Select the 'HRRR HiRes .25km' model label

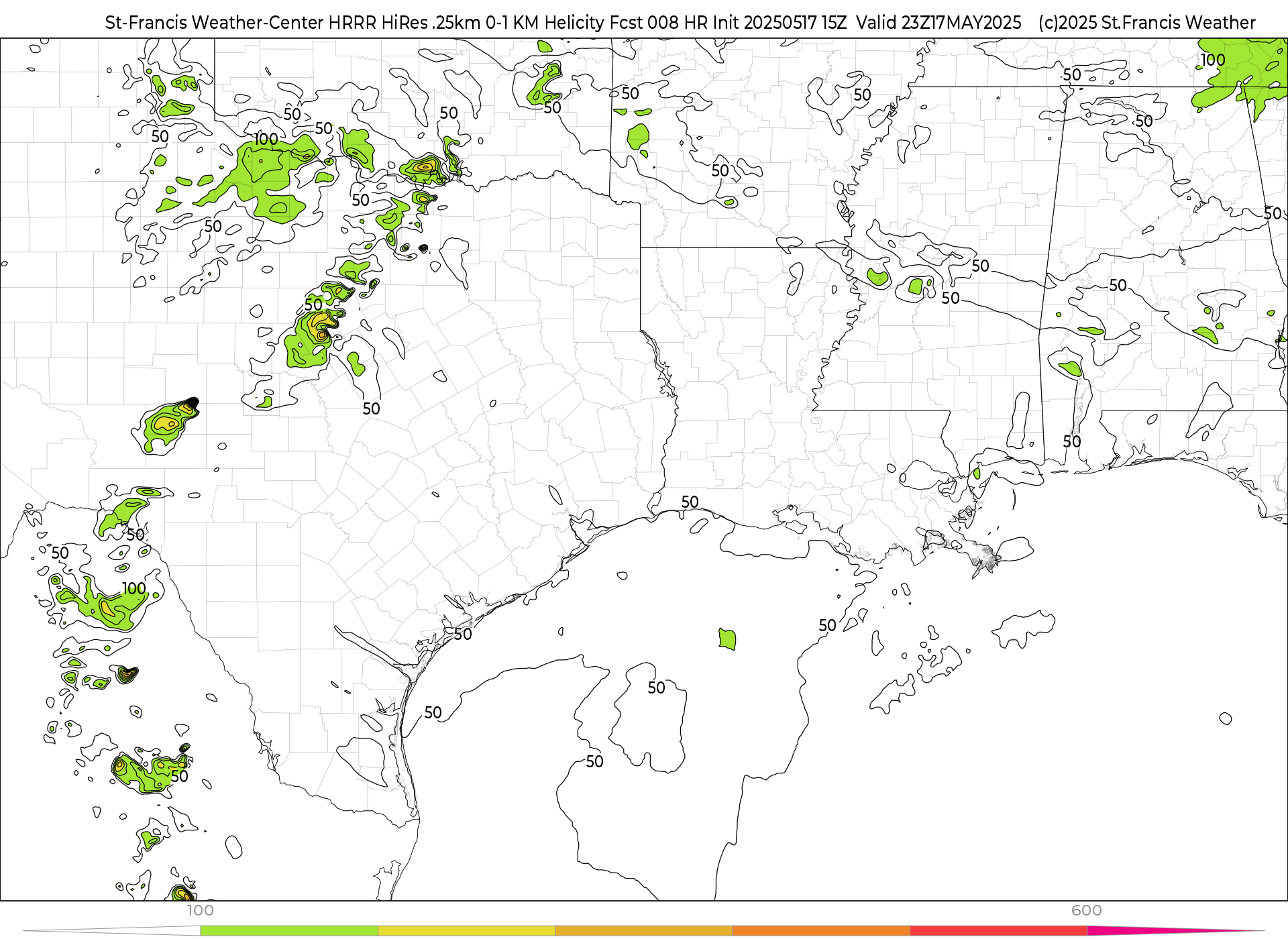coord(405,23)
